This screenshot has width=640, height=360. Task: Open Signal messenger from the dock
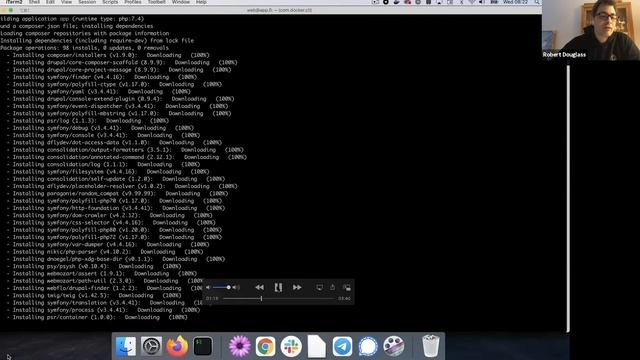click(x=368, y=346)
